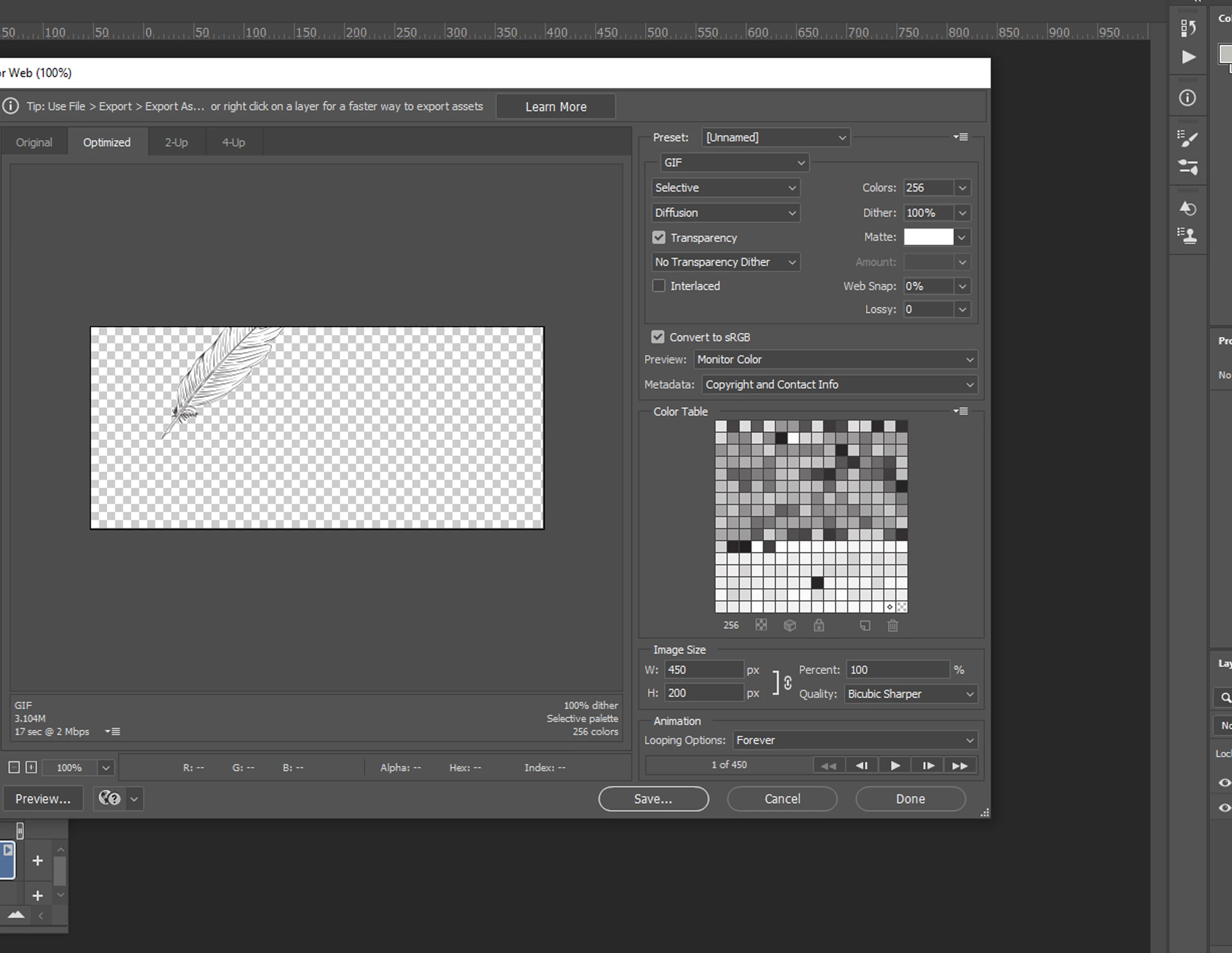
Task: Uncheck the Transparency checkbox
Action: pyautogui.click(x=659, y=238)
